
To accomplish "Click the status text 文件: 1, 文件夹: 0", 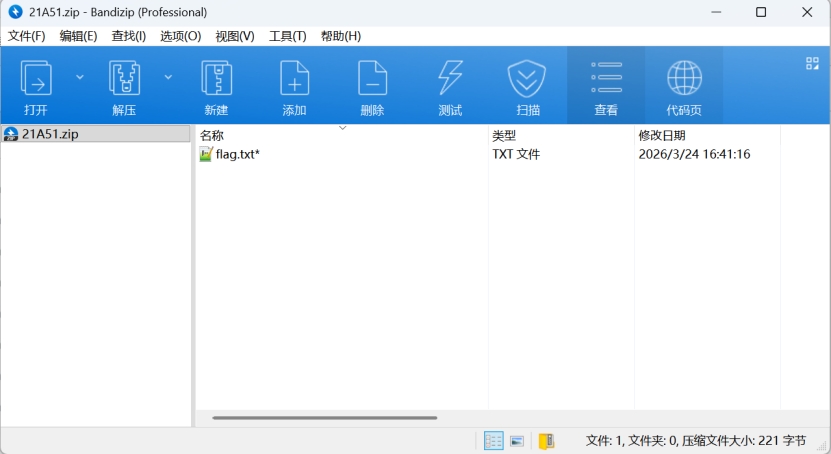I will pos(632,441).
